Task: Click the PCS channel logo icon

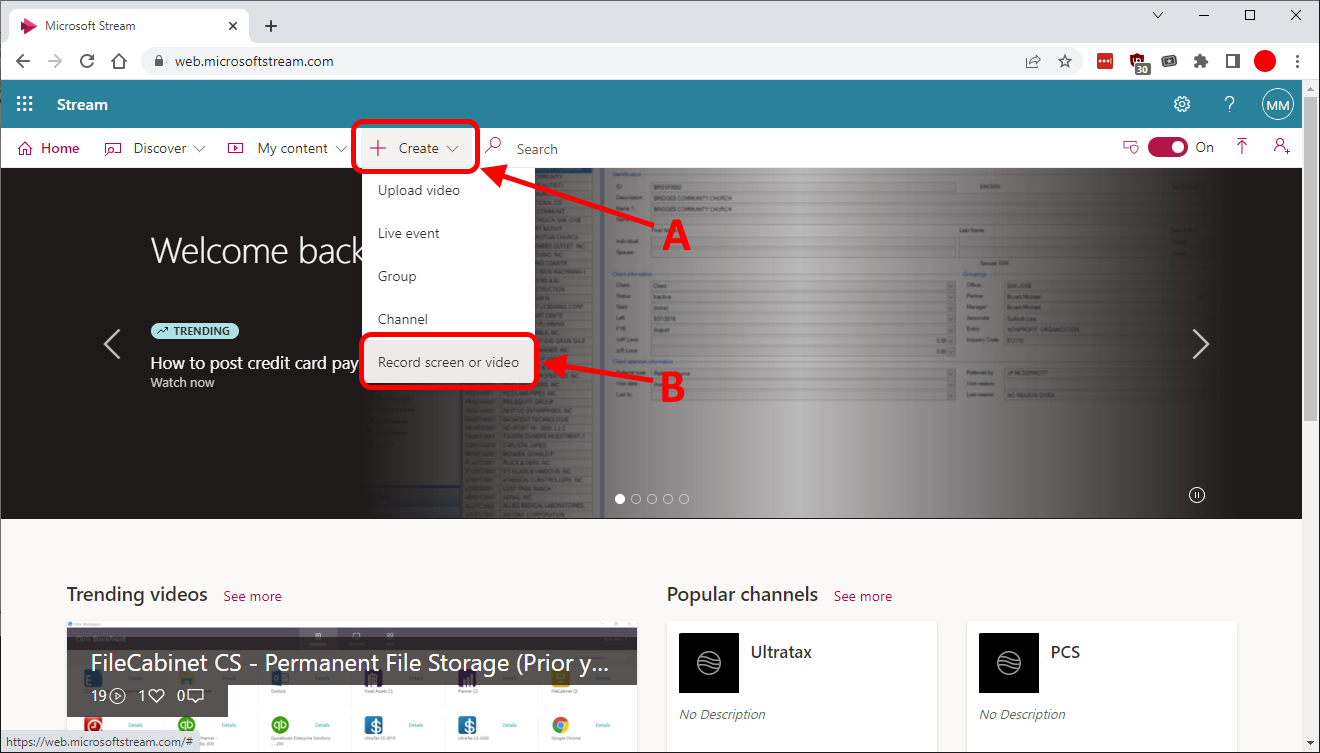Action: click(x=1009, y=663)
